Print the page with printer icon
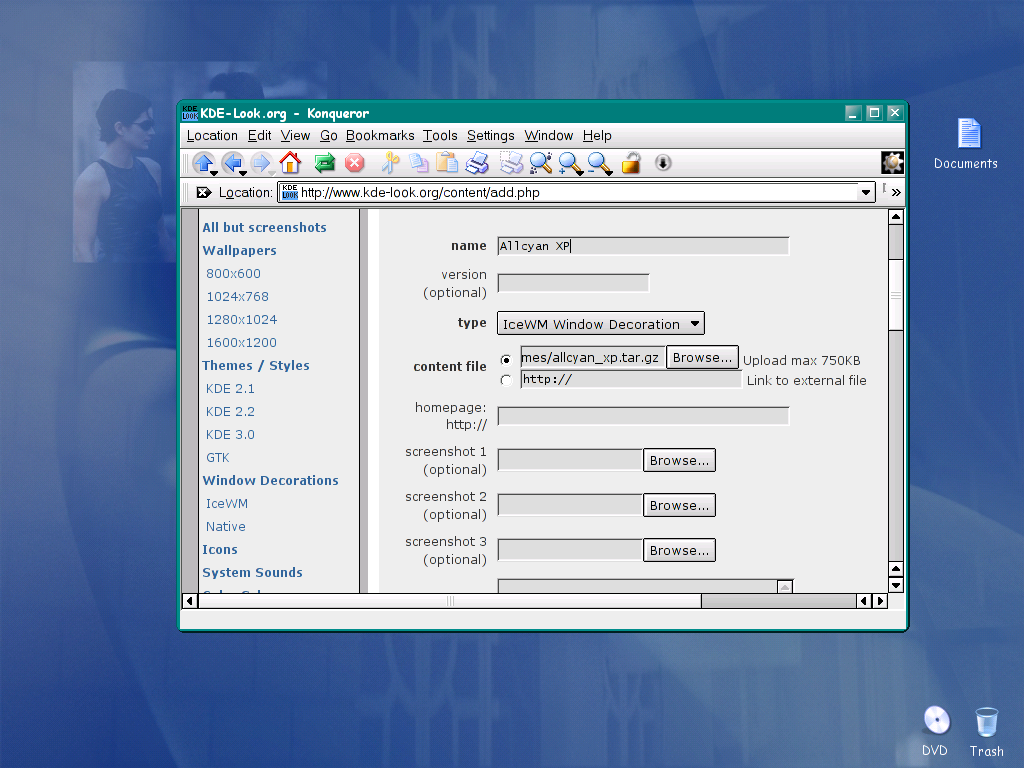The width and height of the screenshot is (1024, 768). click(477, 163)
